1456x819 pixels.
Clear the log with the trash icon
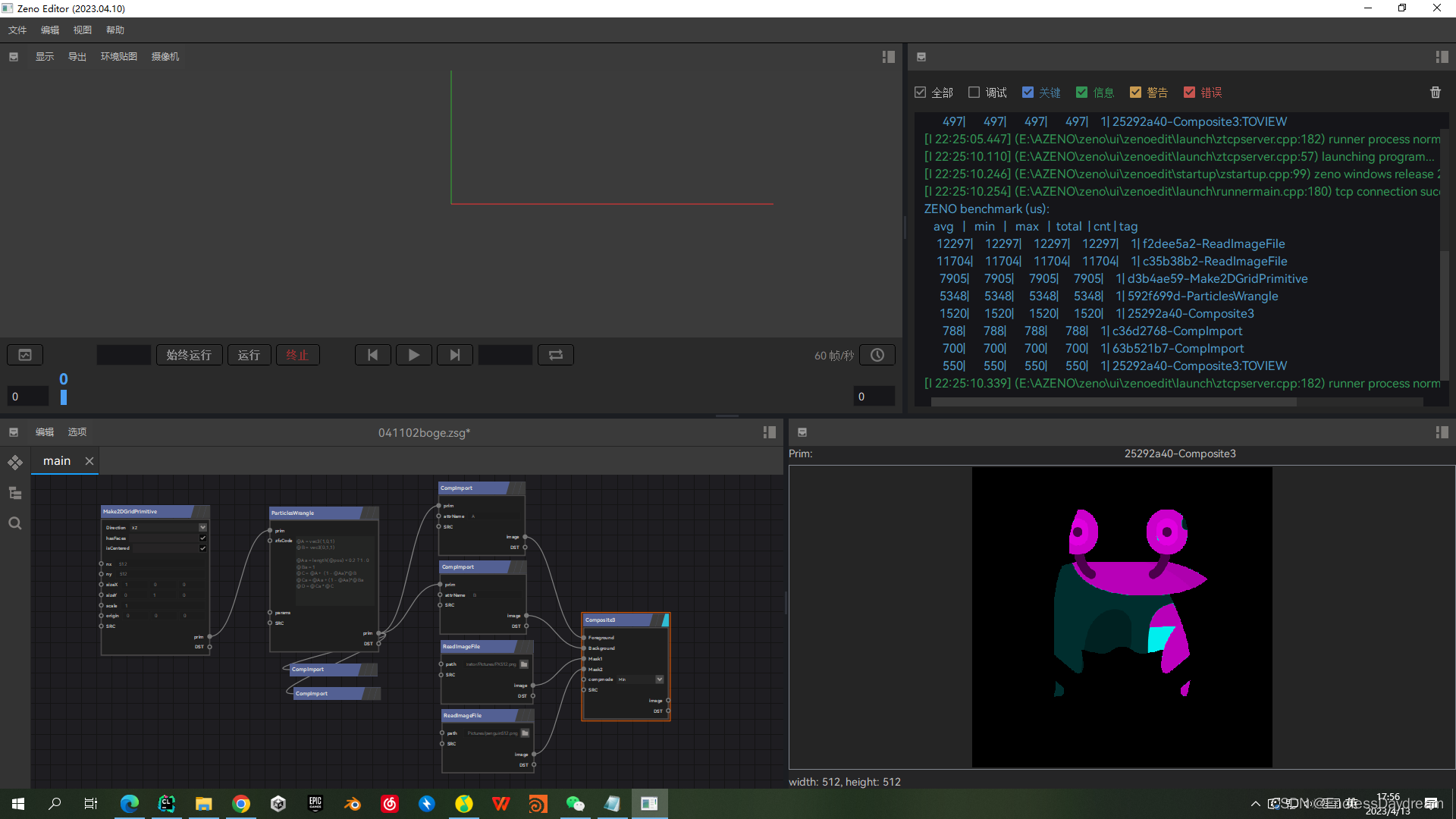pos(1435,92)
